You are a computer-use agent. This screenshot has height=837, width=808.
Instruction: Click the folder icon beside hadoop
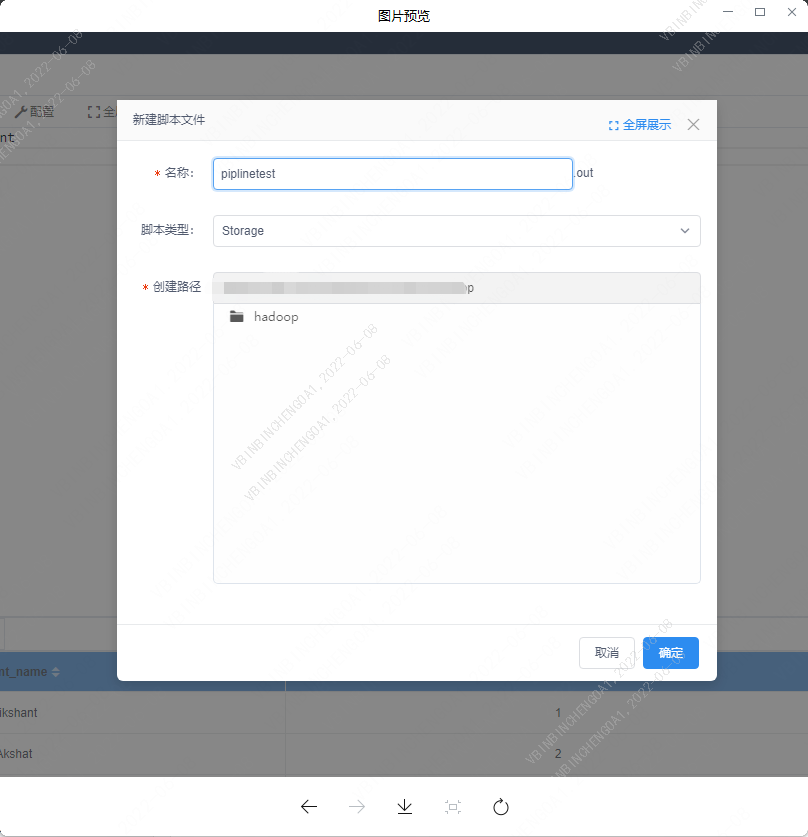tap(237, 317)
